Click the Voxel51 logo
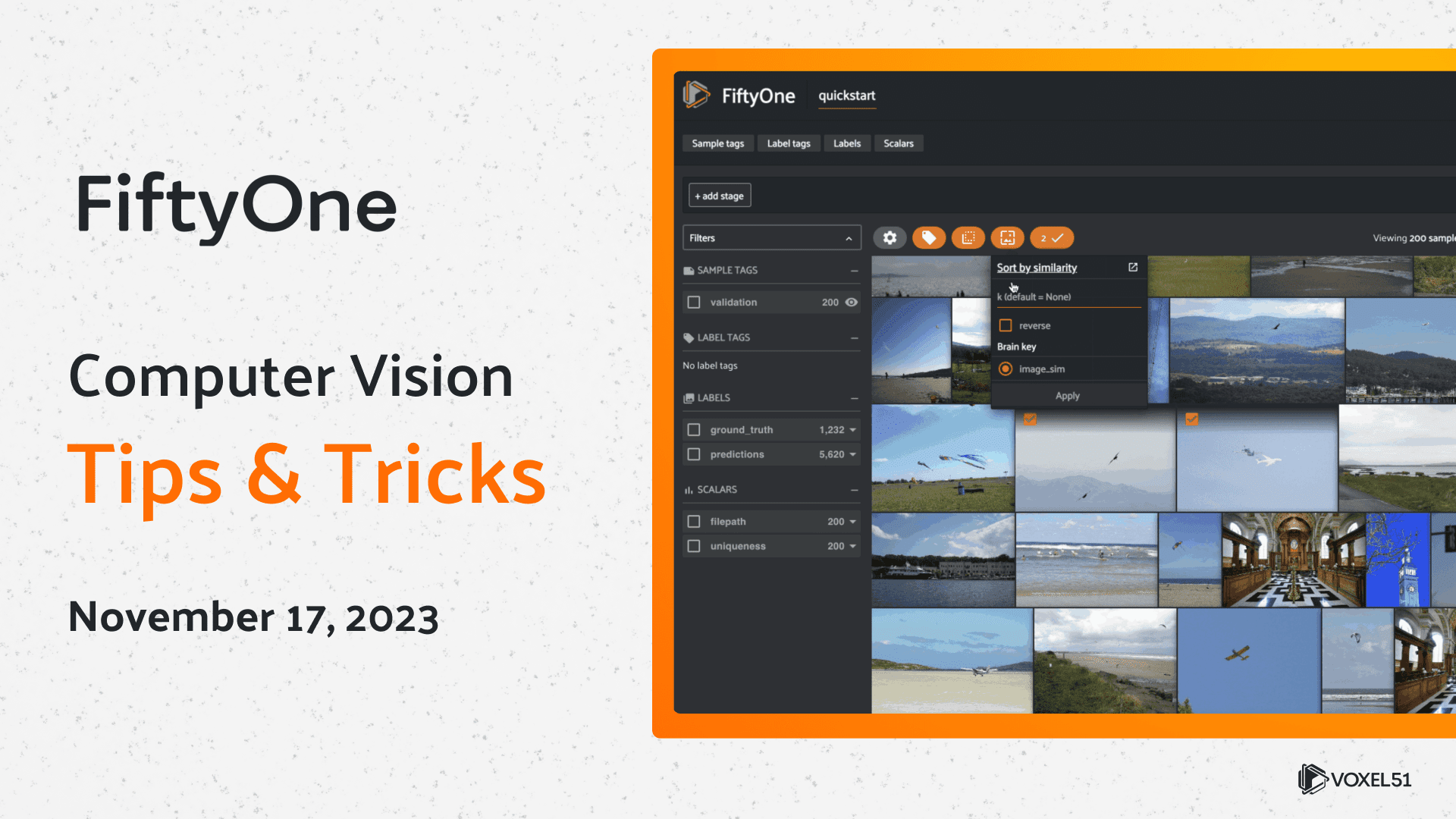The width and height of the screenshot is (1456, 819). (x=1355, y=779)
